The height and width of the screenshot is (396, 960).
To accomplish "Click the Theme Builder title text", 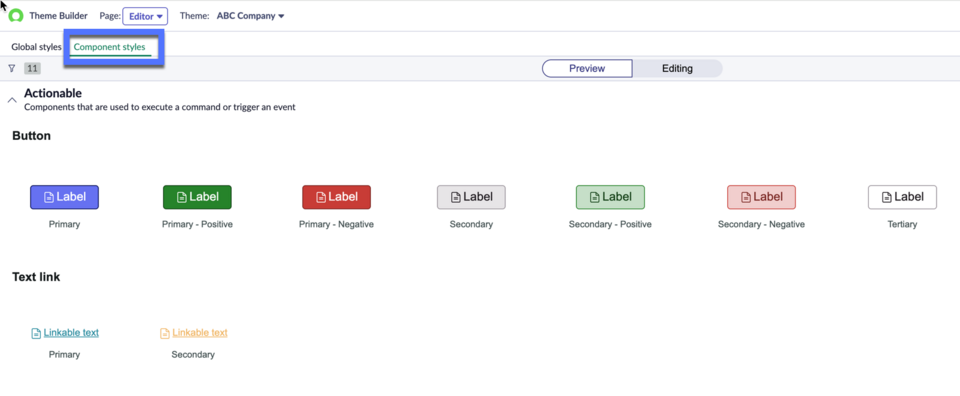I will 58,17.
